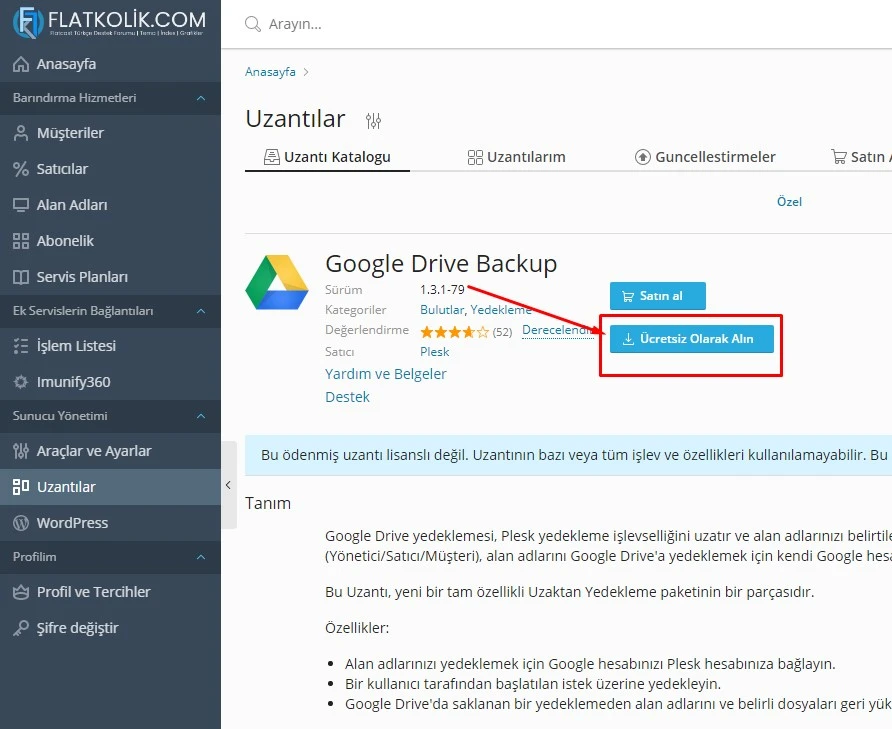Click the filter icon next to Uzantılar heading
892x729 pixels.
point(373,119)
